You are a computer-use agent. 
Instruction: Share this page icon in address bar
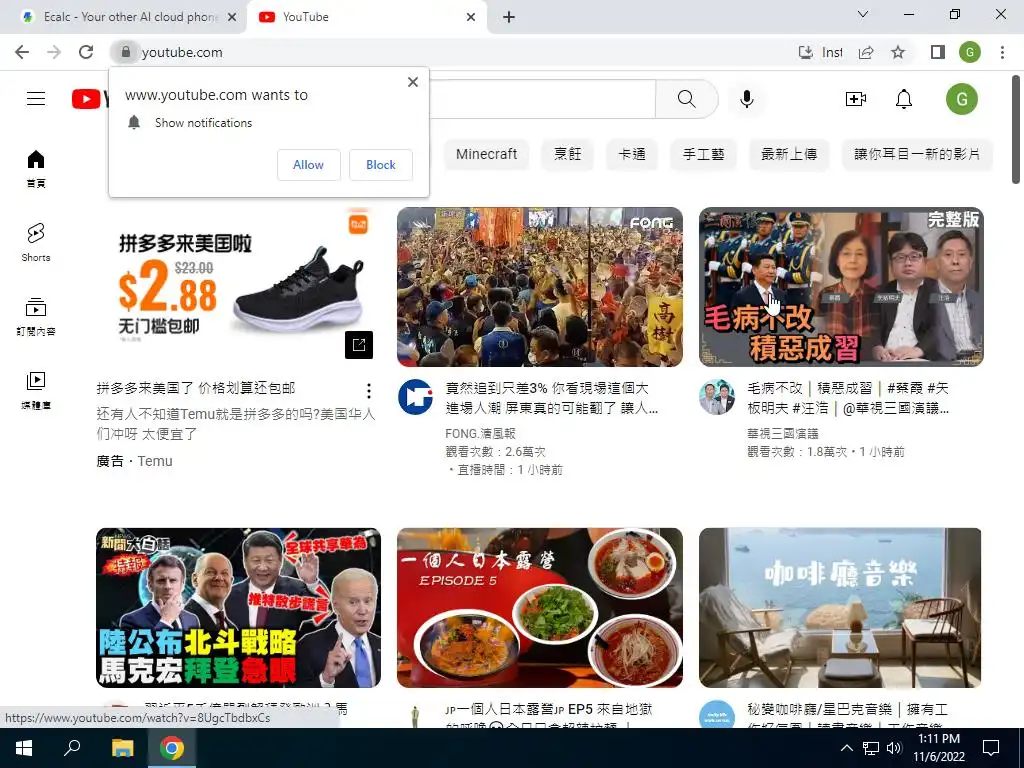pyautogui.click(x=866, y=52)
